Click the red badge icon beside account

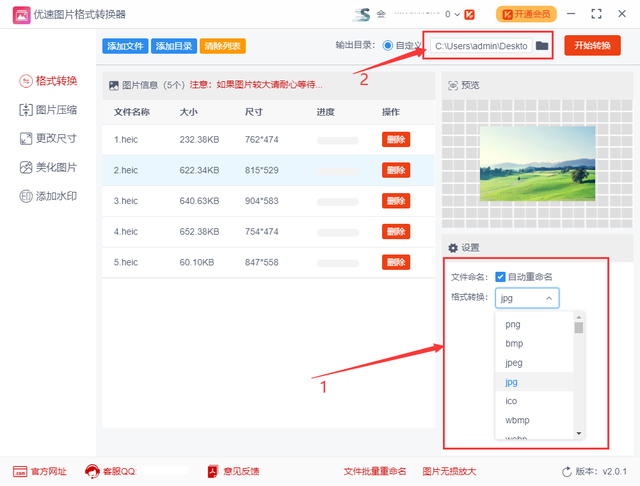click(x=469, y=15)
